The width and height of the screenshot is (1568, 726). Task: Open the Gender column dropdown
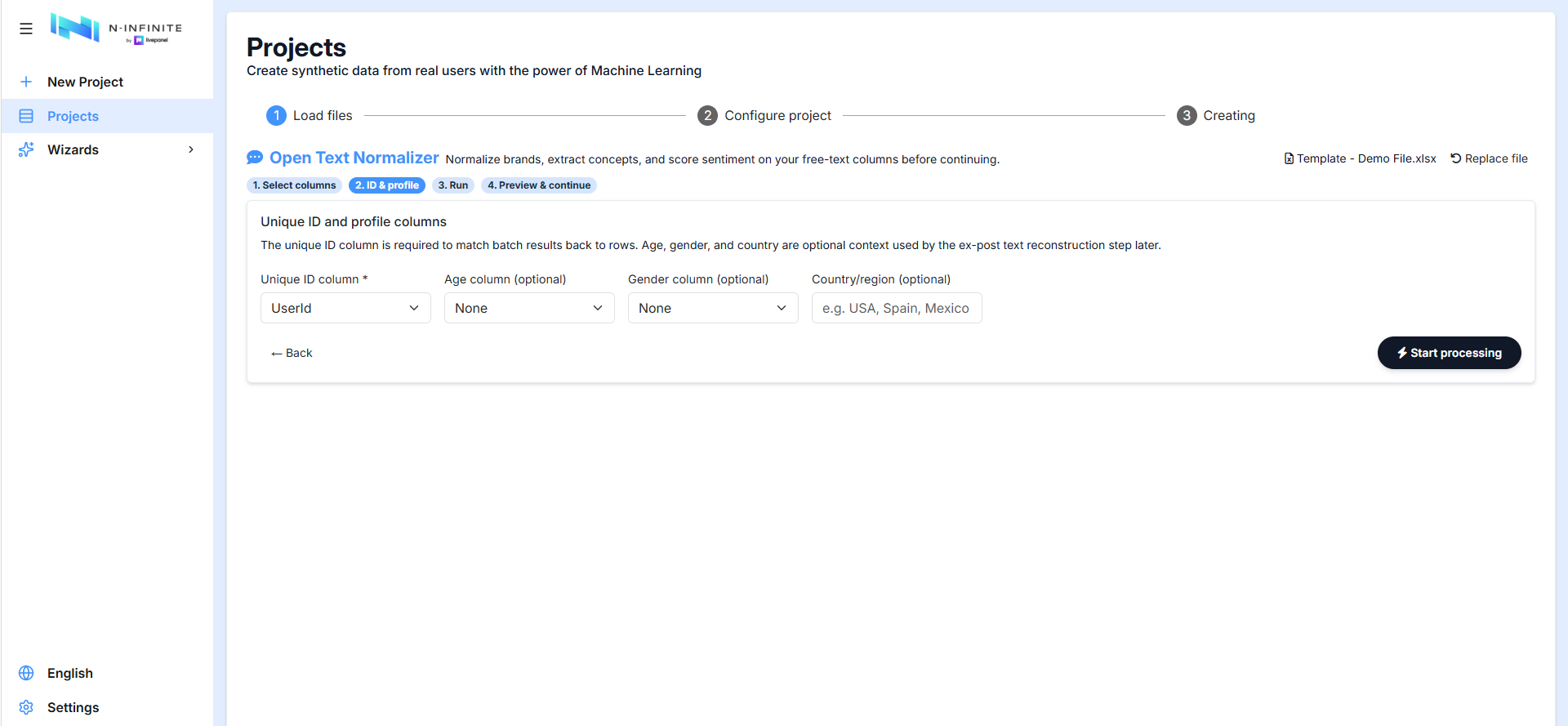point(713,308)
